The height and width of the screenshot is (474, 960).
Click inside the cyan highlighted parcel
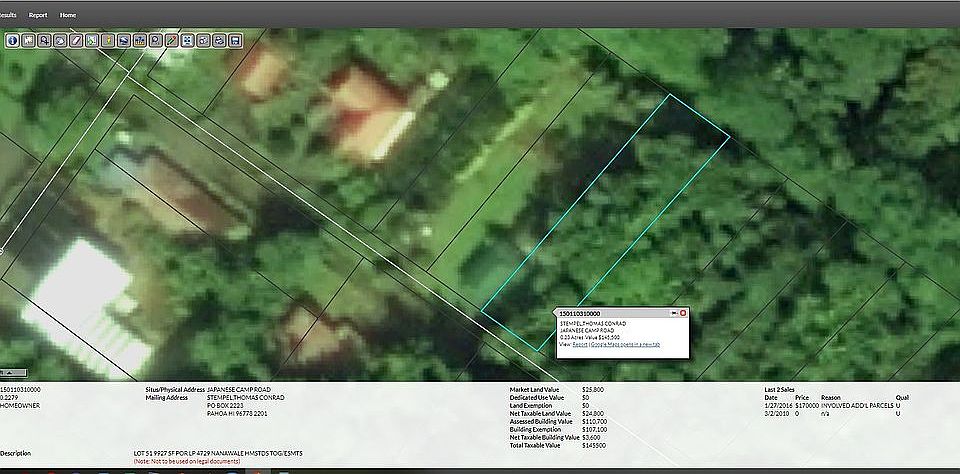[x=606, y=220]
